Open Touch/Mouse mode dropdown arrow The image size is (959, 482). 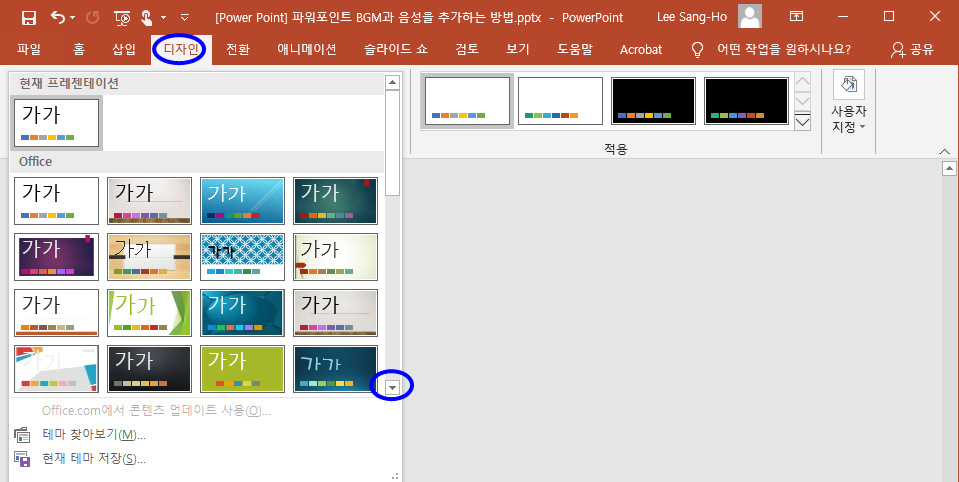[x=163, y=18]
